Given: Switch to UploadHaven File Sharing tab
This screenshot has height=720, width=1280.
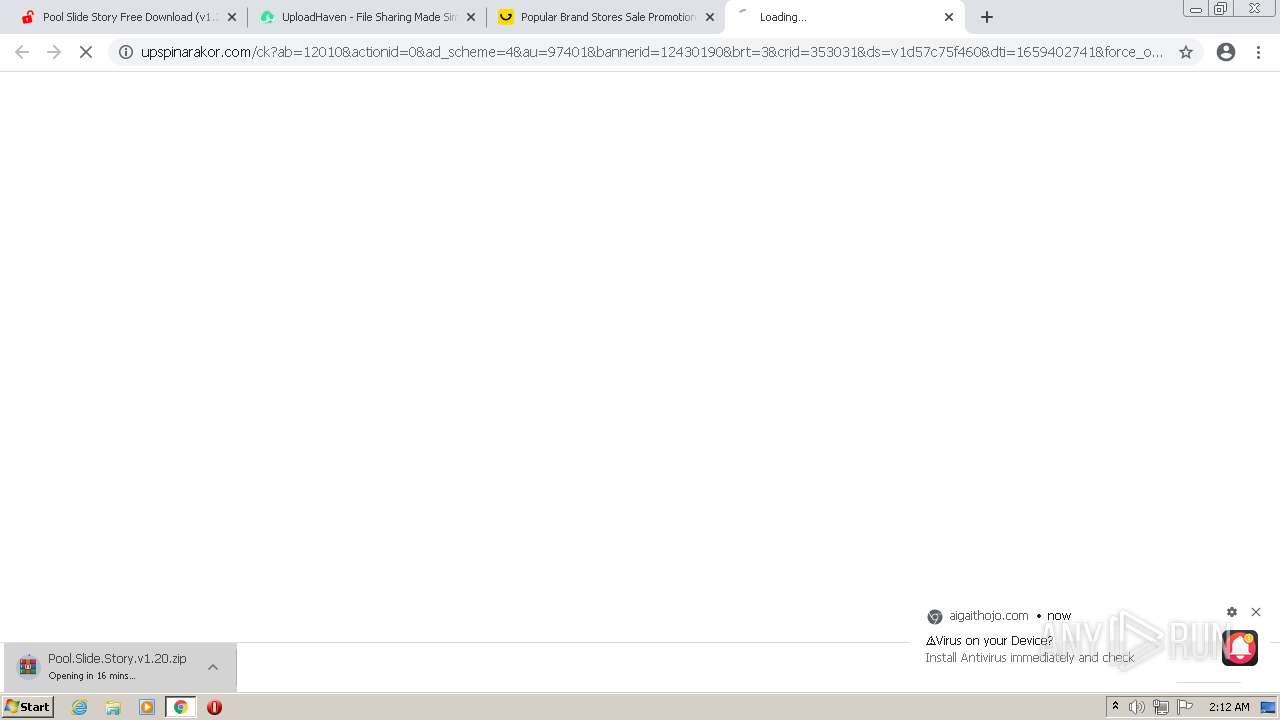Looking at the screenshot, I should click(x=365, y=17).
